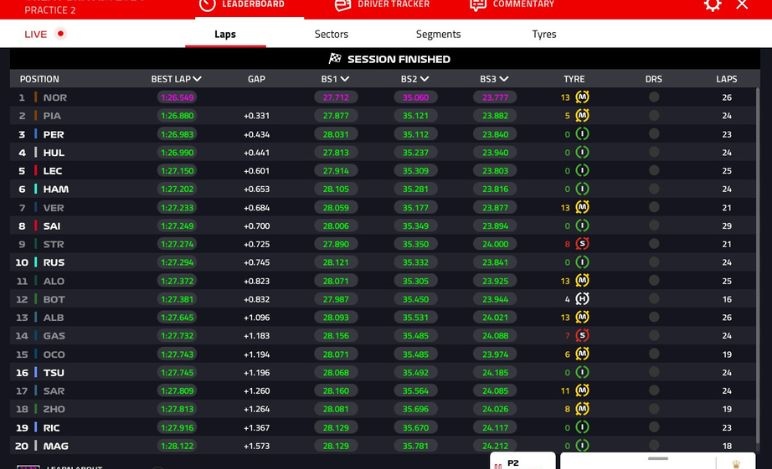Open the Driver Tracker car icon
Image resolution: width=772 pixels, height=469 pixels.
342,5
